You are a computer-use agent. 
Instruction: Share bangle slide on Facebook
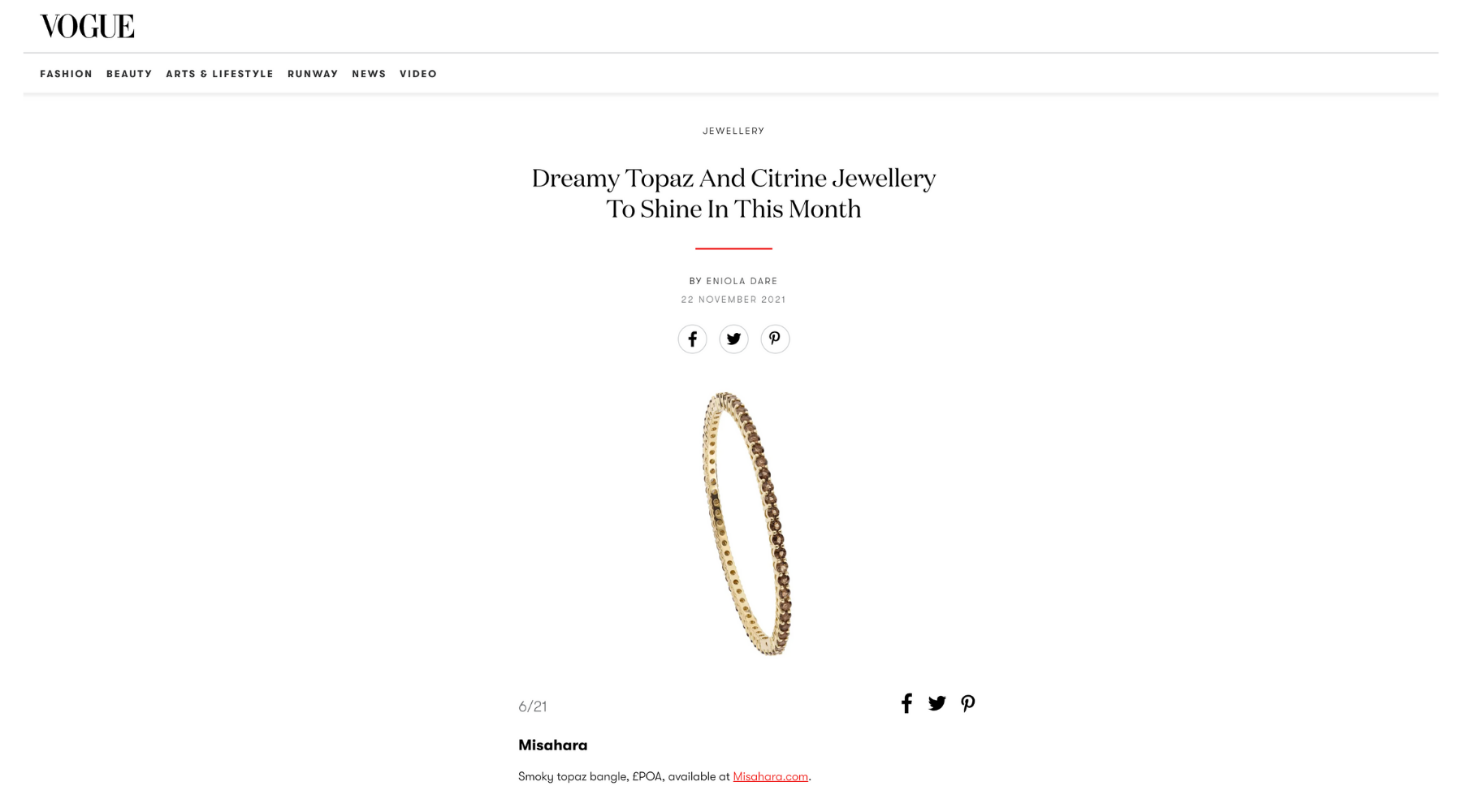906,703
